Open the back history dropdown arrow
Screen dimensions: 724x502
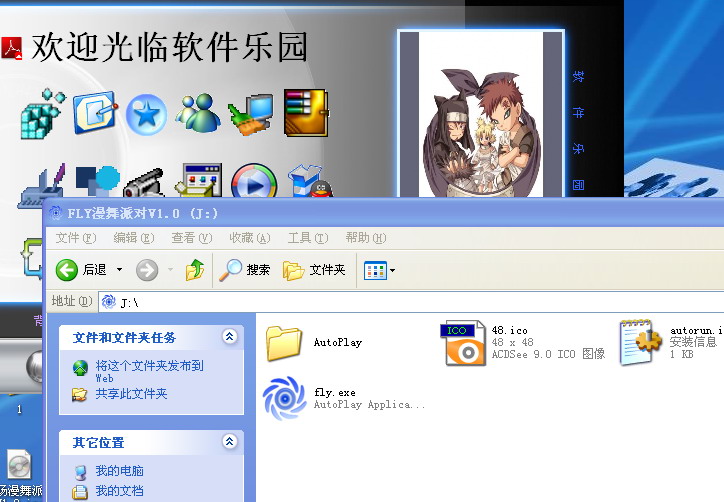click(119, 270)
